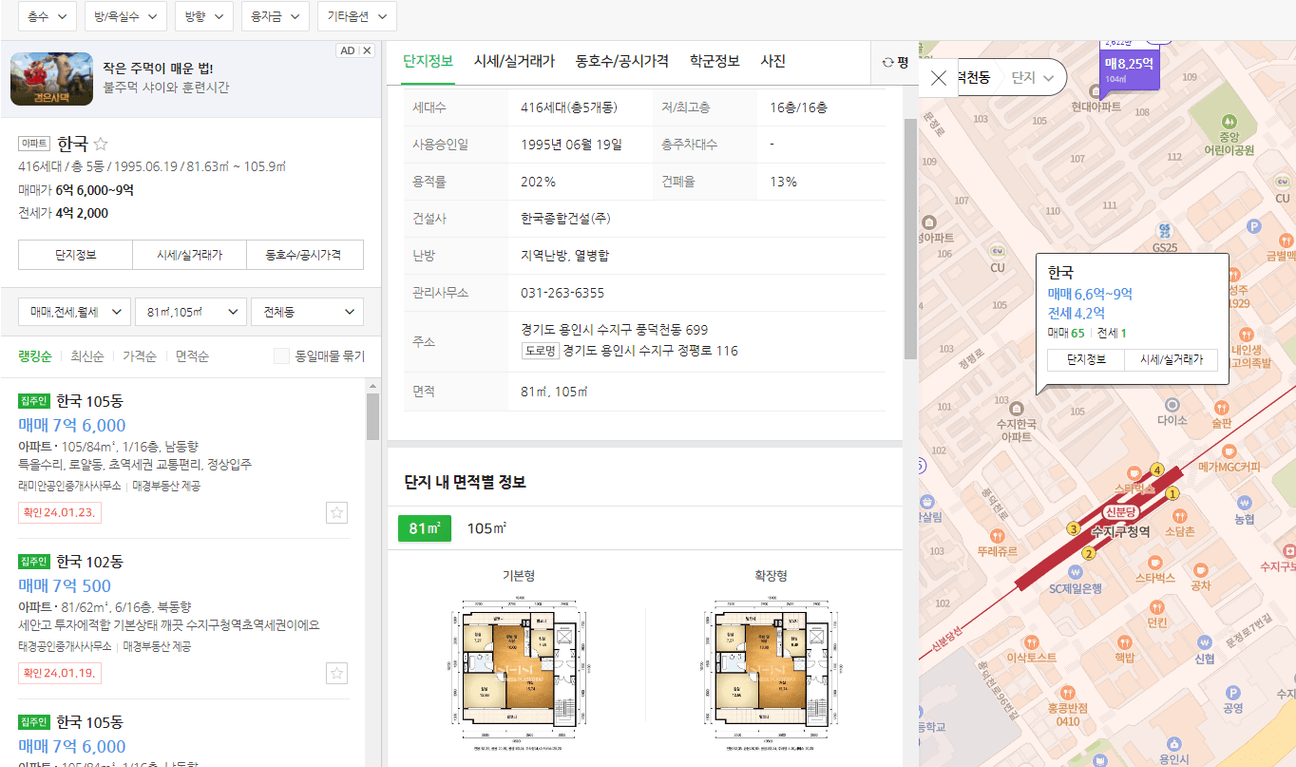The width and height of the screenshot is (1296, 767).
Task: Open the 융자금 filter dropdown
Action: click(275, 16)
